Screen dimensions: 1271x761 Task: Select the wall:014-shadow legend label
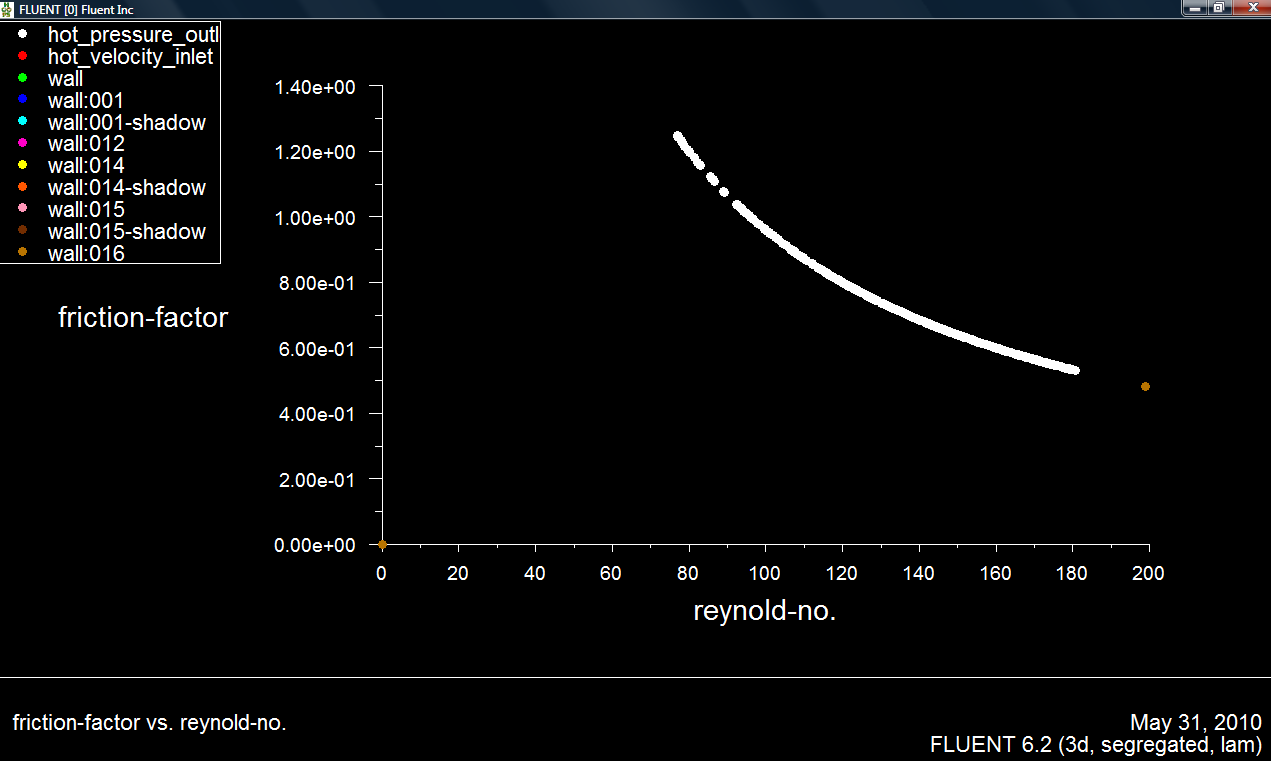click(x=126, y=188)
